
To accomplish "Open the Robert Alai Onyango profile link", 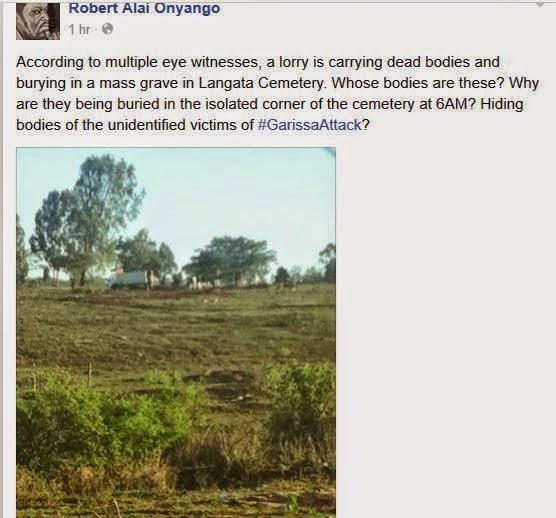I will 144,8.
